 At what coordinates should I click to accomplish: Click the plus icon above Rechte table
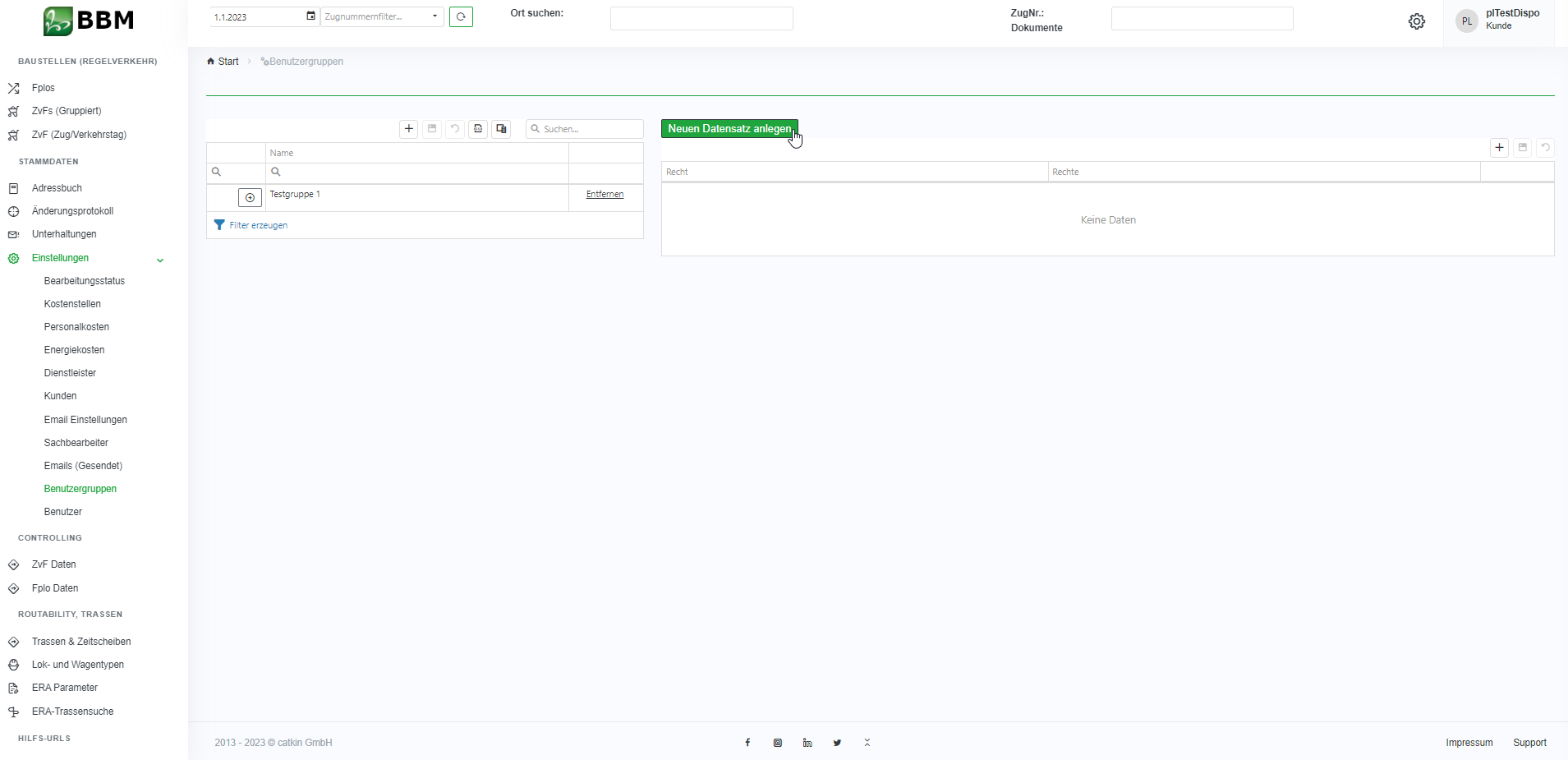pyautogui.click(x=1499, y=148)
